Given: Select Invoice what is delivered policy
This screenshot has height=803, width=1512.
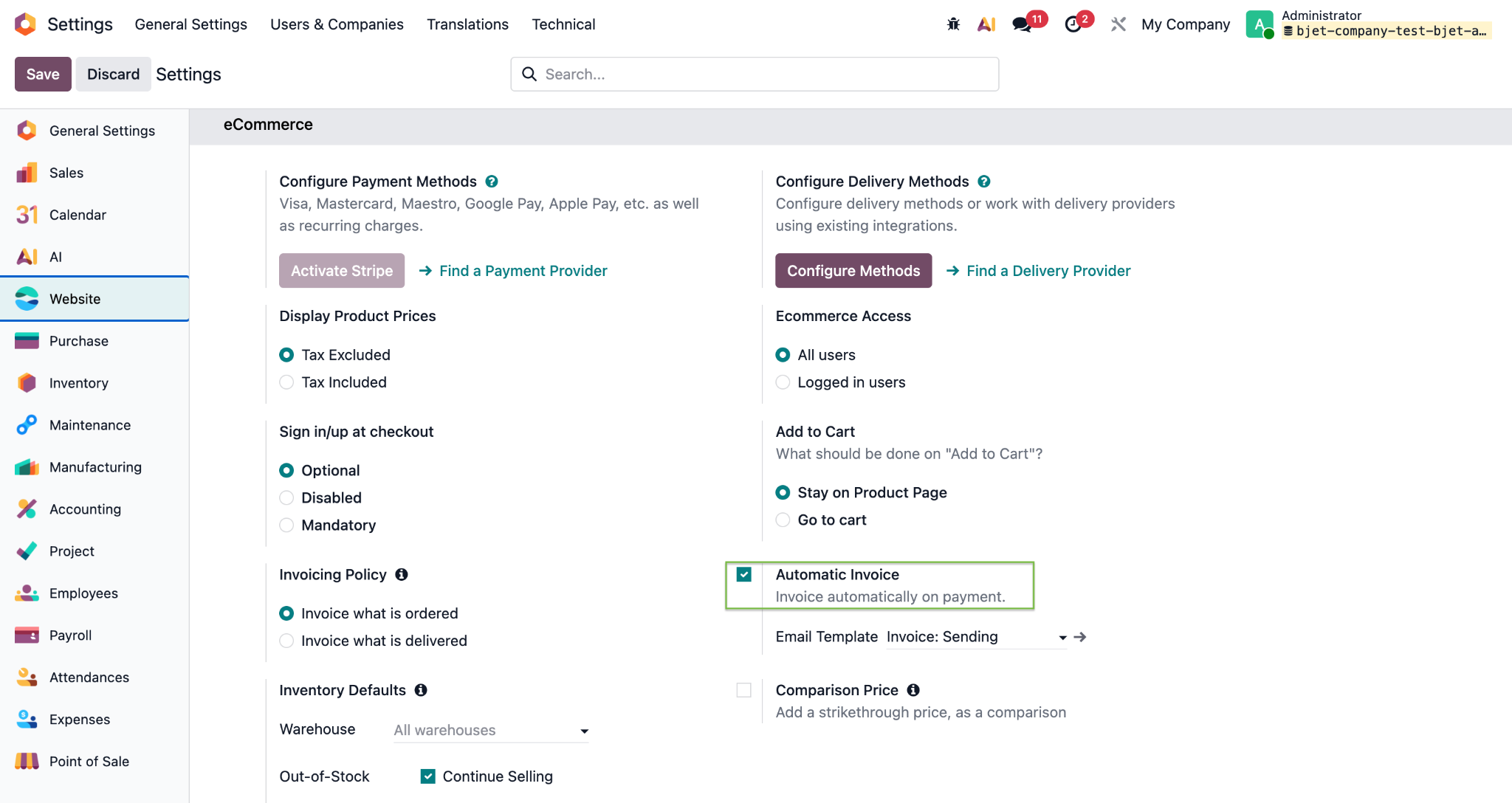Looking at the screenshot, I should (286, 641).
